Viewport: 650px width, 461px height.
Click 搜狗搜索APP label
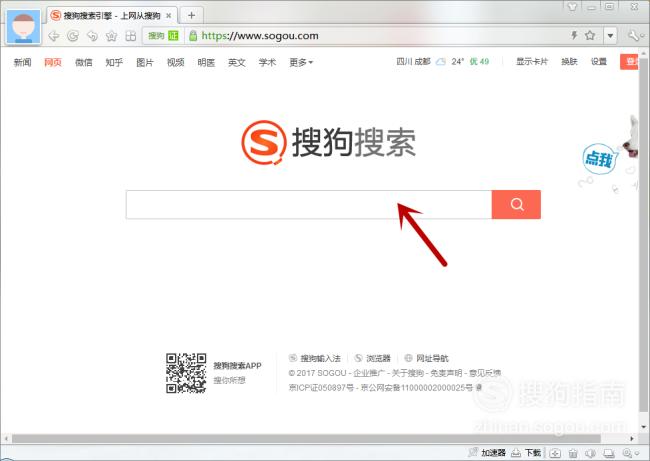tap(237, 366)
